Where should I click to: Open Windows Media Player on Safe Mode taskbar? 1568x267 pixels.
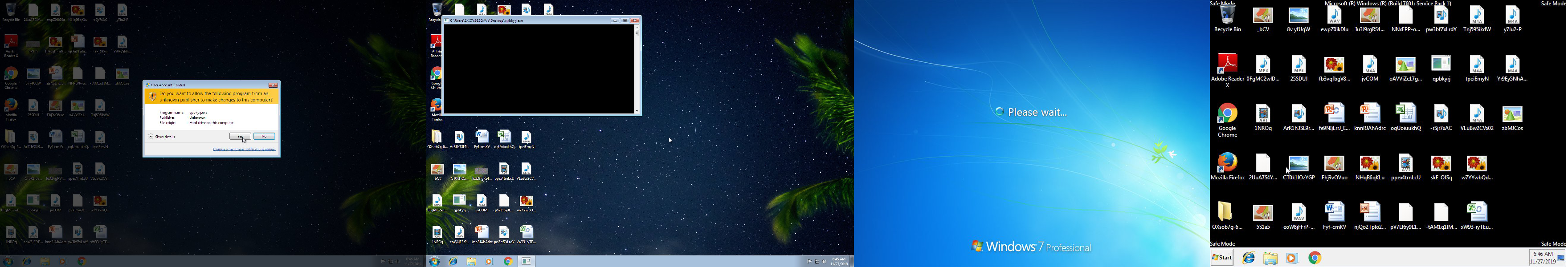point(1292,259)
